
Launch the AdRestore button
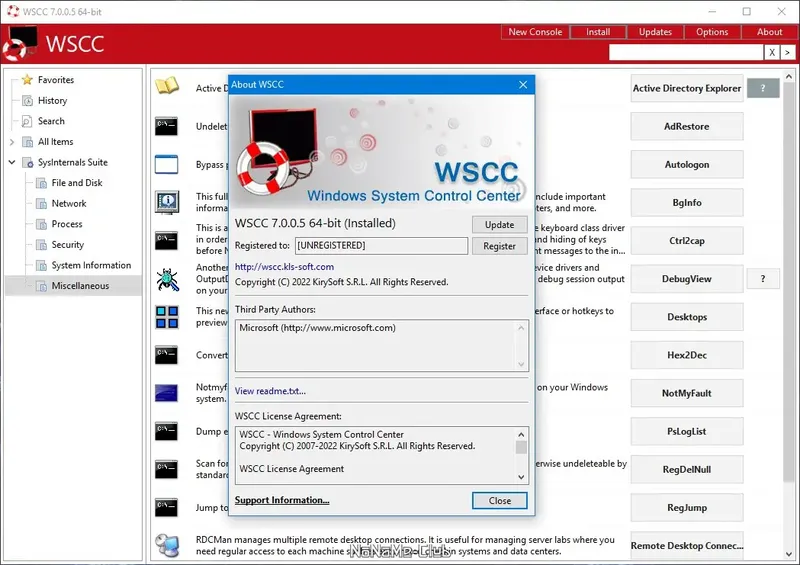click(687, 126)
